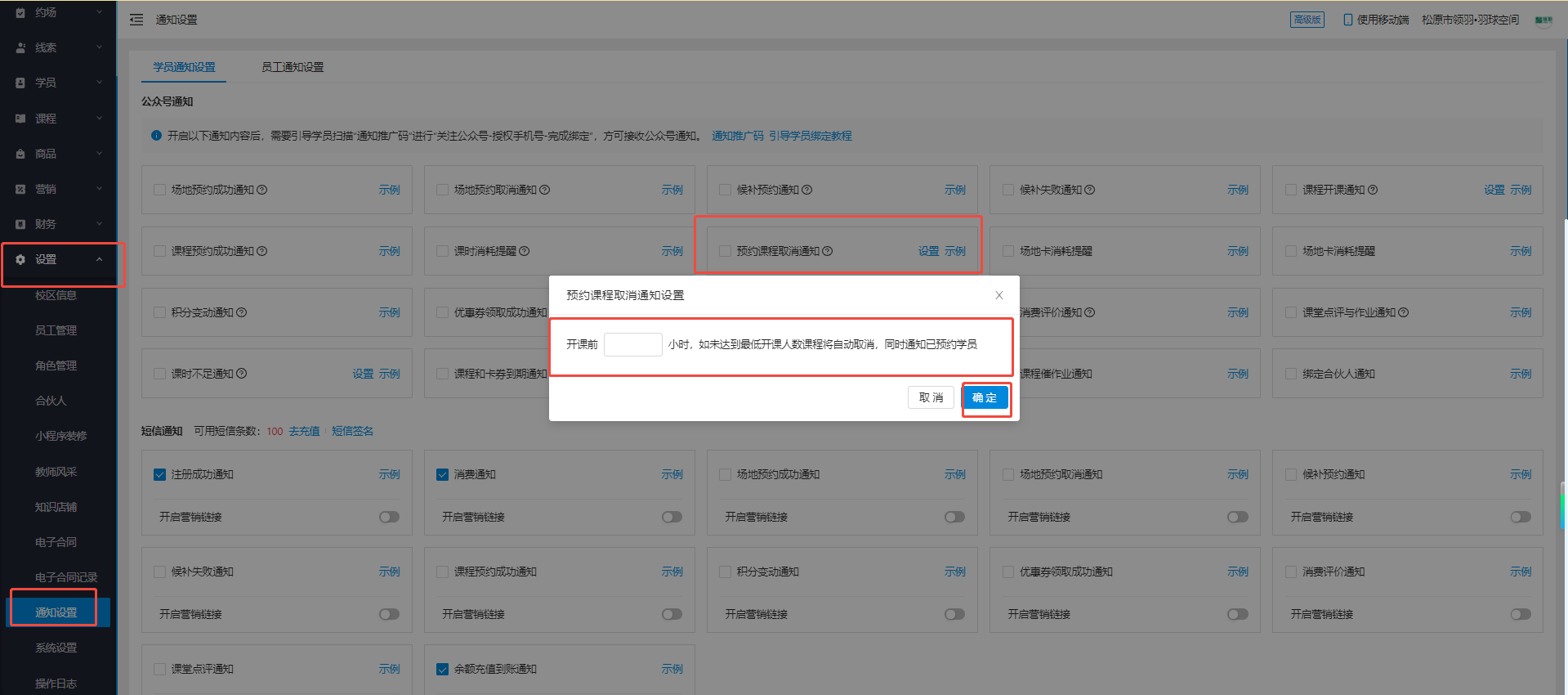Image resolution: width=1568 pixels, height=695 pixels.
Task: Check the 预约课程取消通知 checkbox
Action: coord(726,251)
